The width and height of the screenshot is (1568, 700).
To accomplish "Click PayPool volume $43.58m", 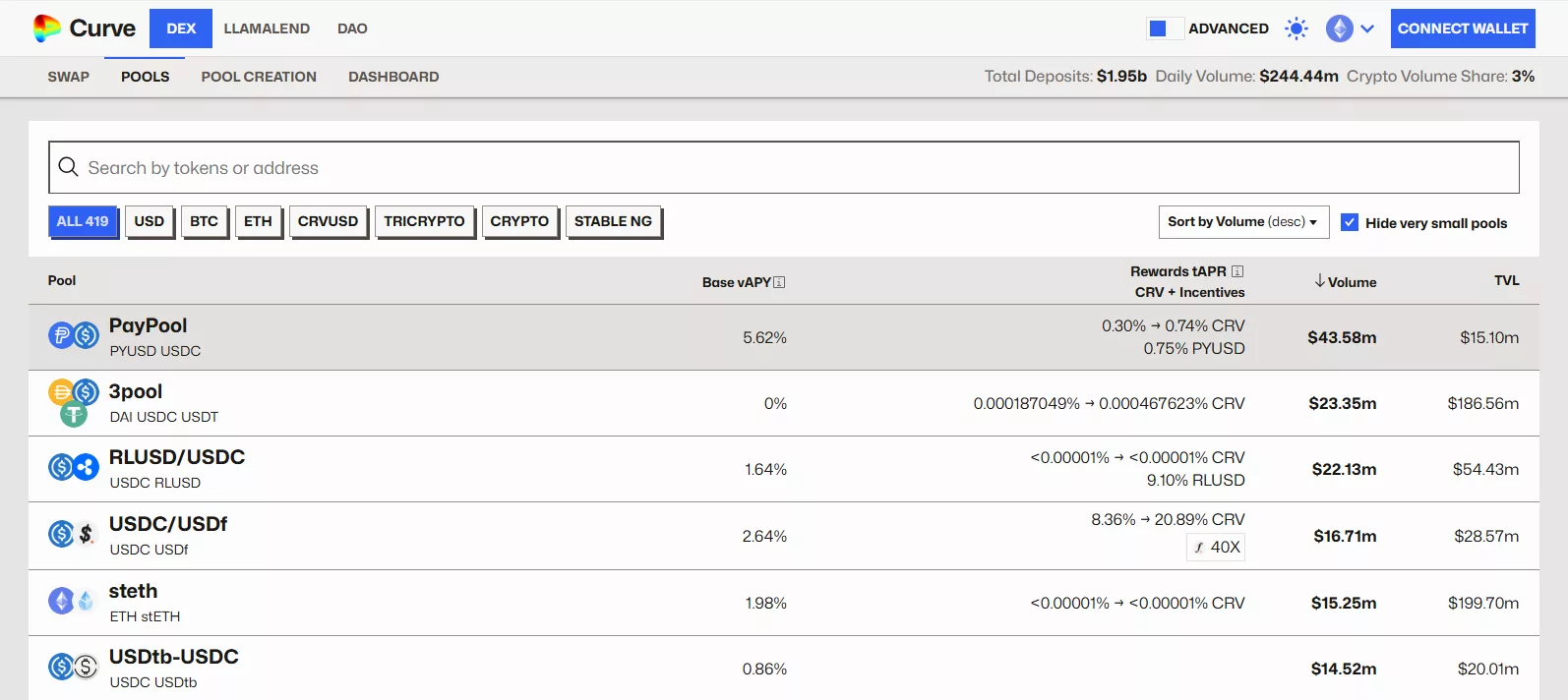I will [1342, 337].
